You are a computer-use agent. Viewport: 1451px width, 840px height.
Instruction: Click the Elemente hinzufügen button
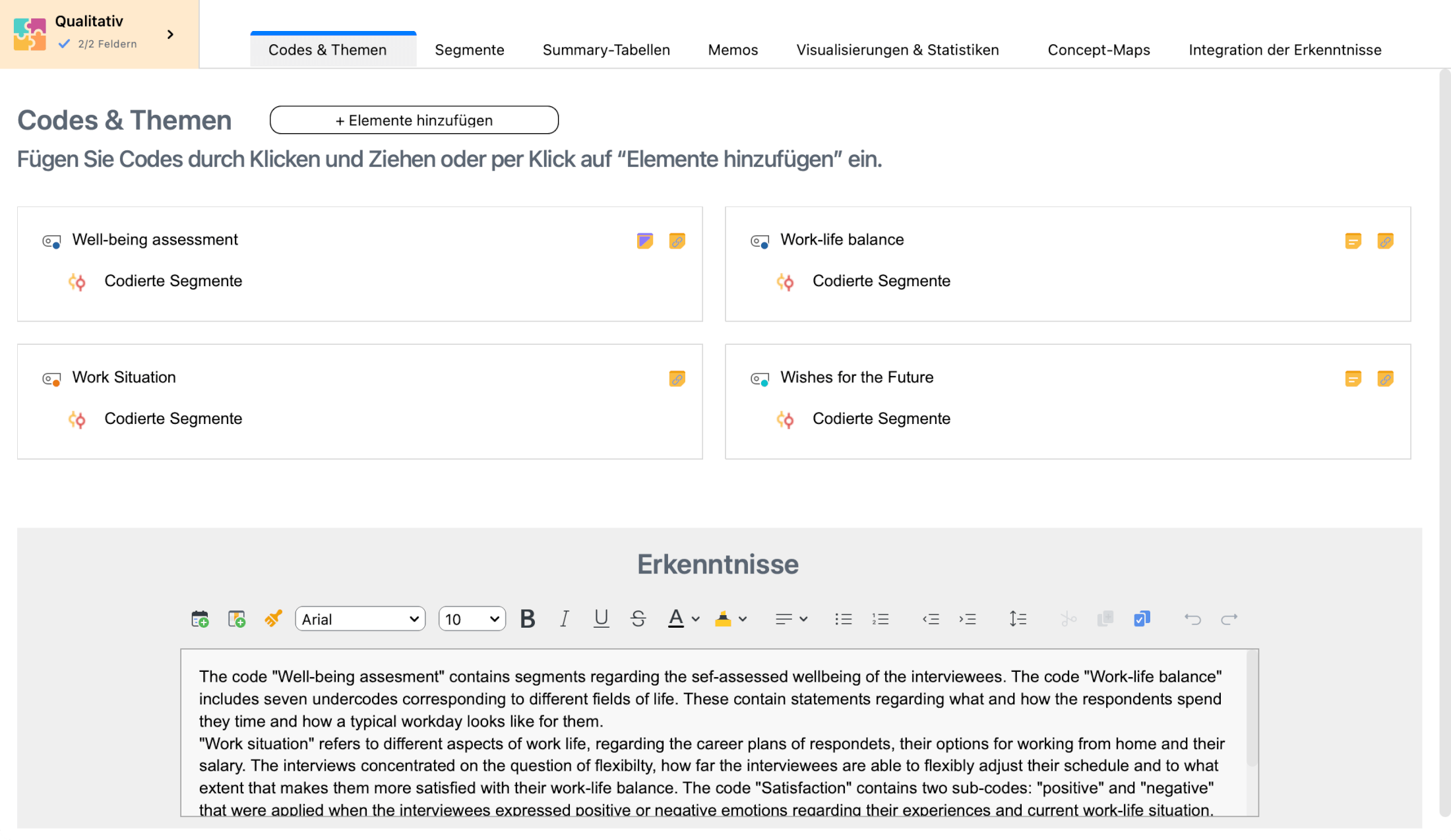pos(414,120)
